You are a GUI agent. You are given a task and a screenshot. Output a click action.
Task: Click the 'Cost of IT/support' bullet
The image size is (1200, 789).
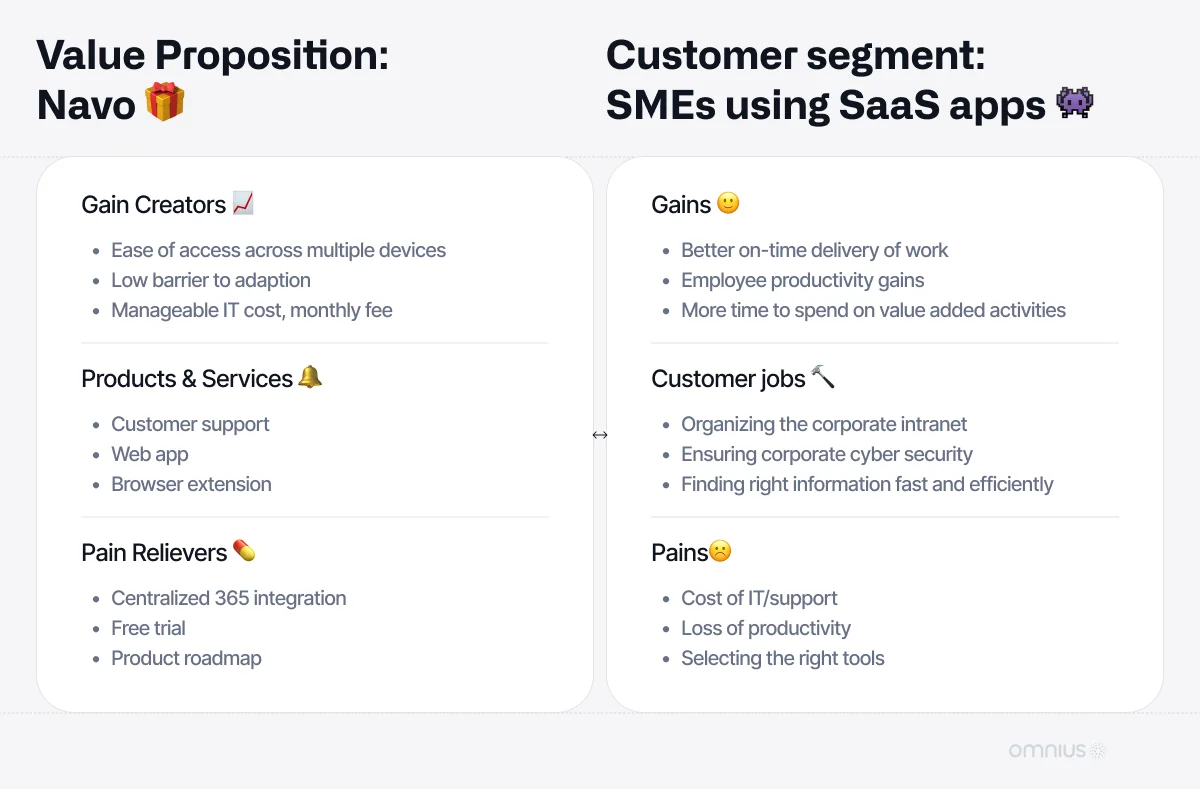click(759, 598)
